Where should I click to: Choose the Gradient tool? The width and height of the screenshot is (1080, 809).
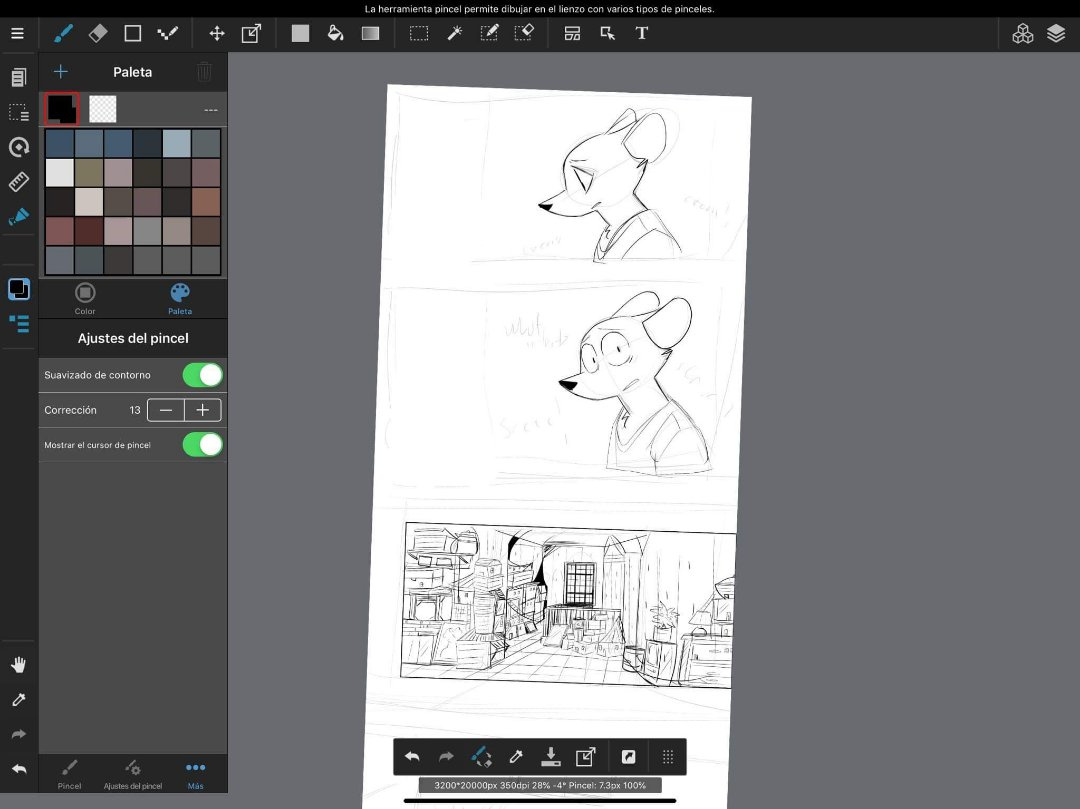point(370,33)
